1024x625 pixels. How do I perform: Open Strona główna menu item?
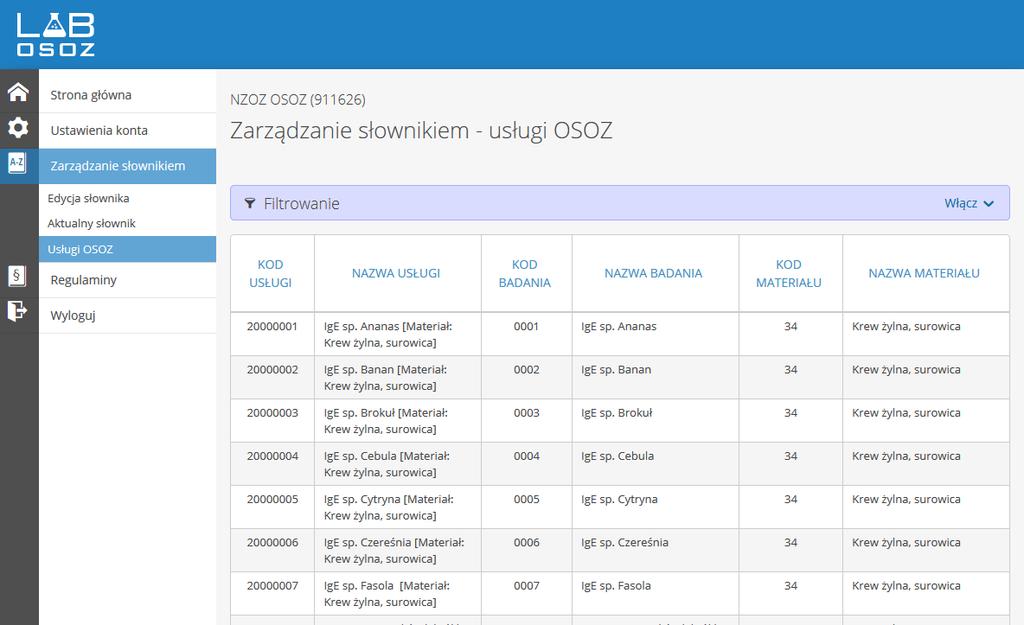point(127,95)
